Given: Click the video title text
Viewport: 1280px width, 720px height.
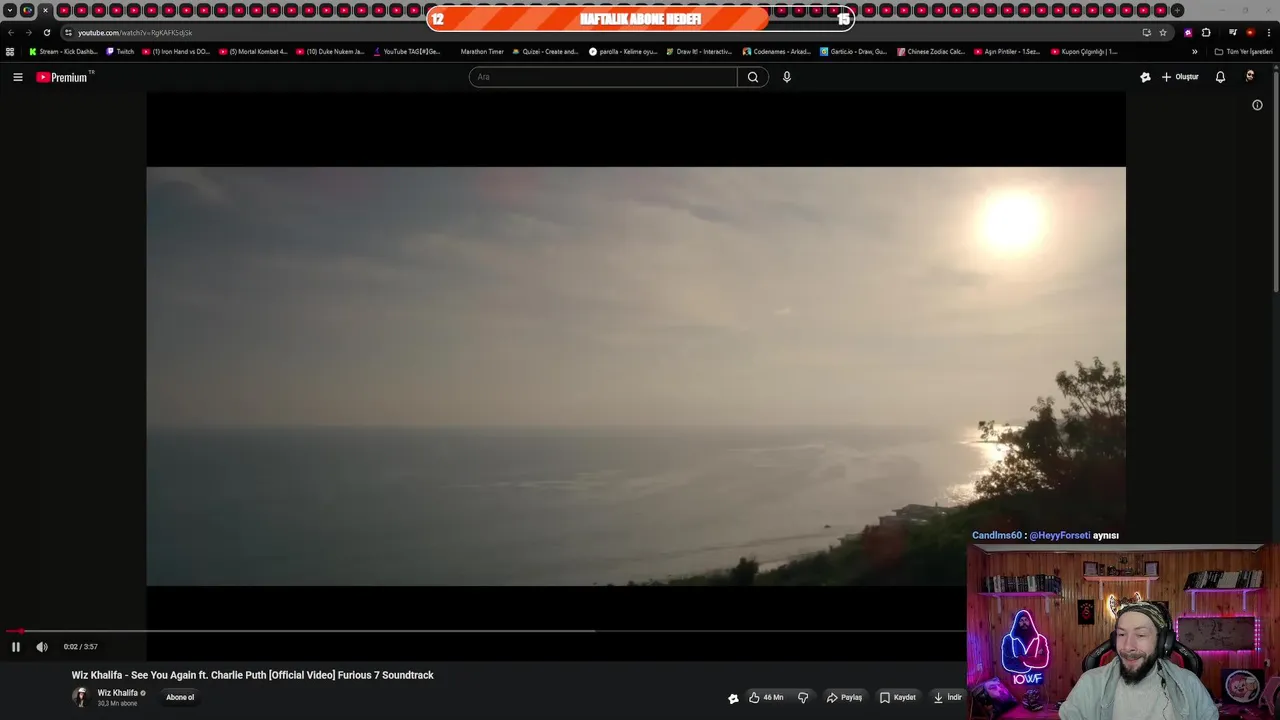Looking at the screenshot, I should coord(252,675).
